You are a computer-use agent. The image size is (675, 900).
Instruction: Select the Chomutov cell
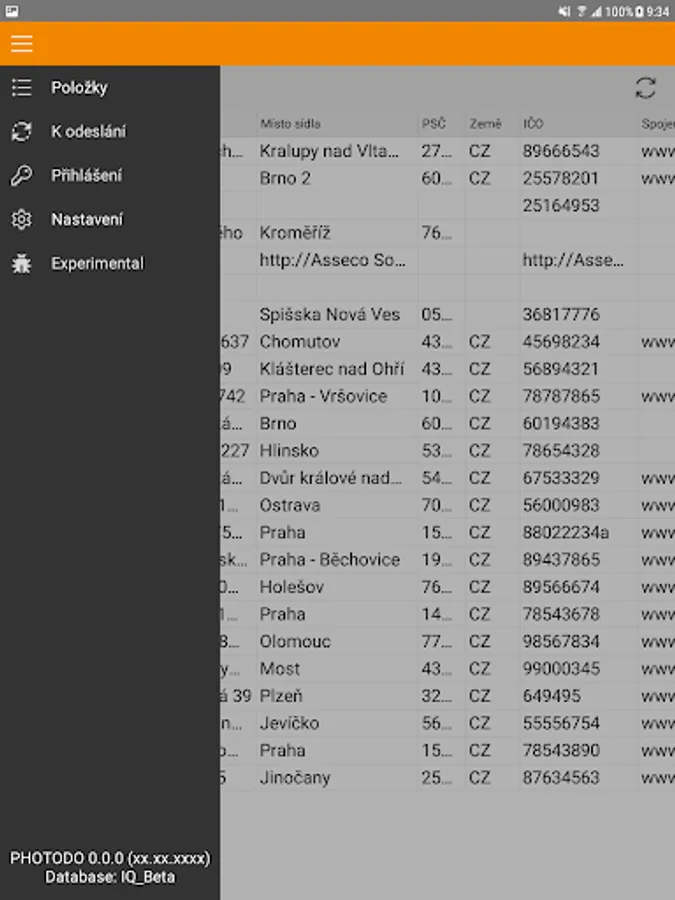tap(338, 342)
